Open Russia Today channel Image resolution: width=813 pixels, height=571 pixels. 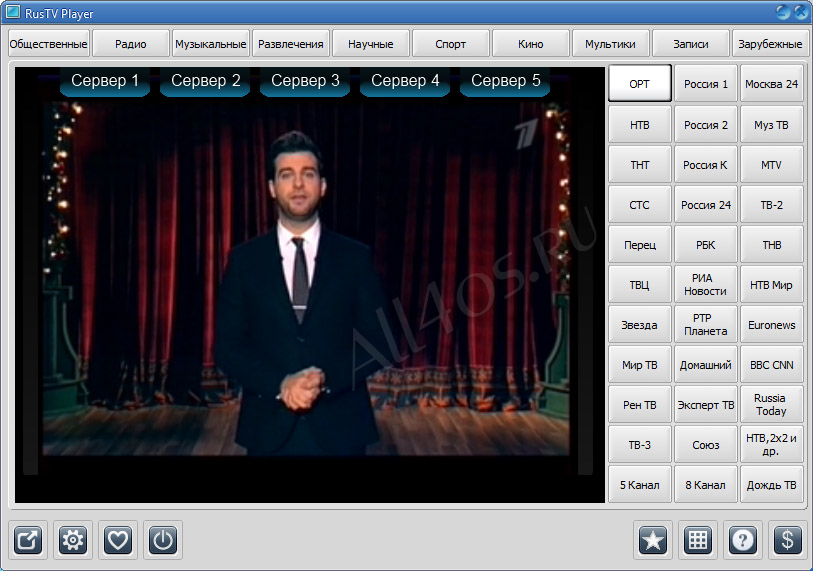[x=772, y=405]
